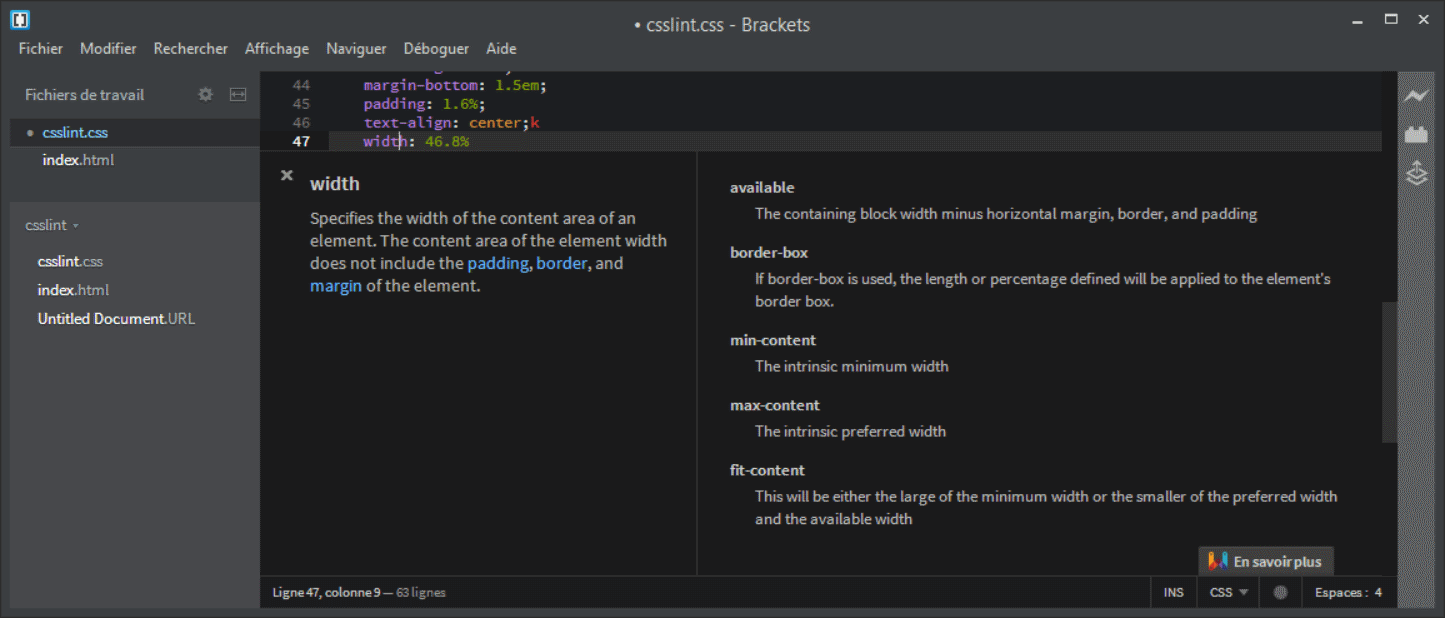Click the docs panel vertical scrollbar
This screenshot has width=1445, height=618.
pyautogui.click(x=1389, y=372)
